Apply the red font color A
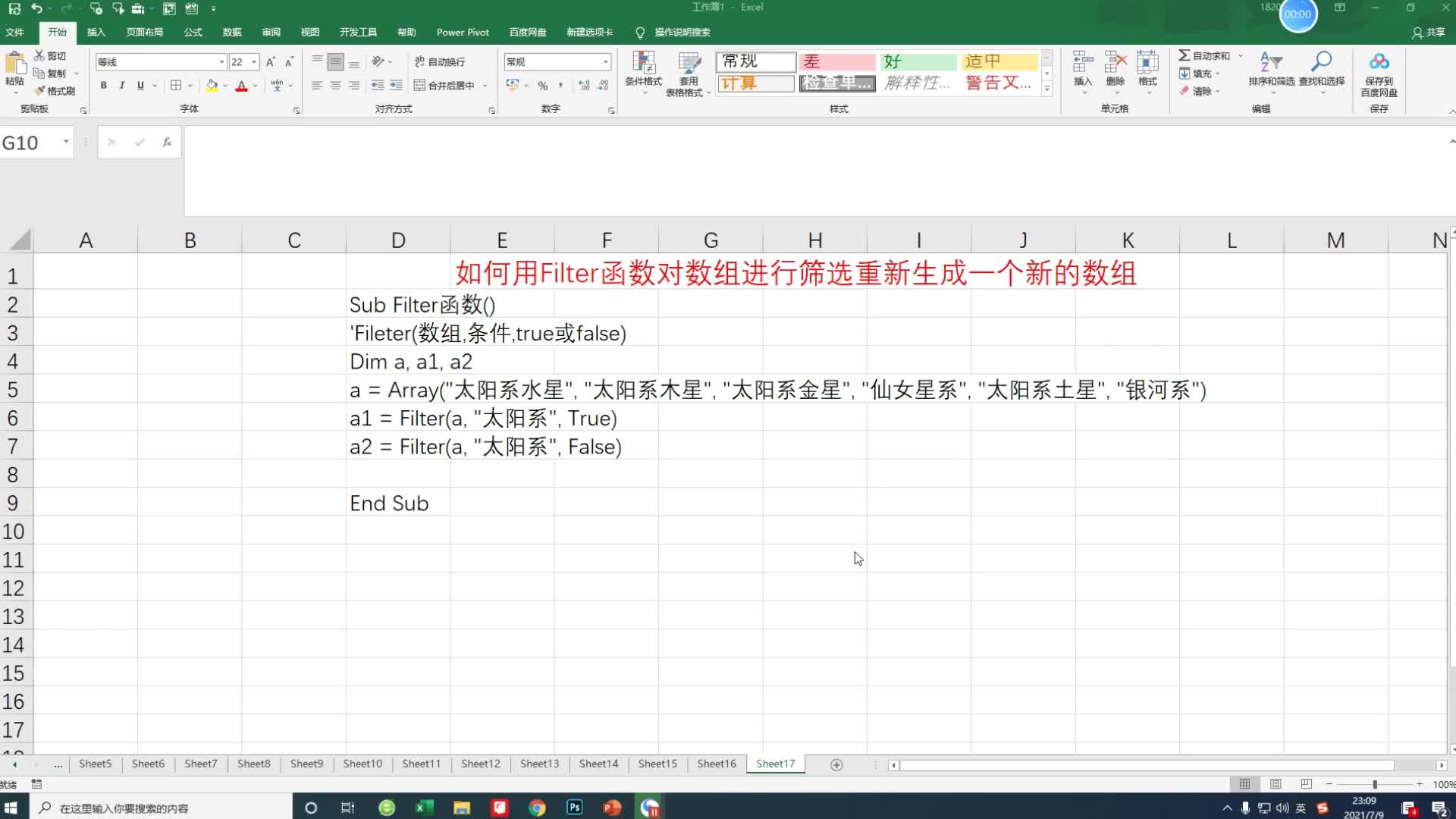The height and width of the screenshot is (819, 1456). pyautogui.click(x=241, y=86)
